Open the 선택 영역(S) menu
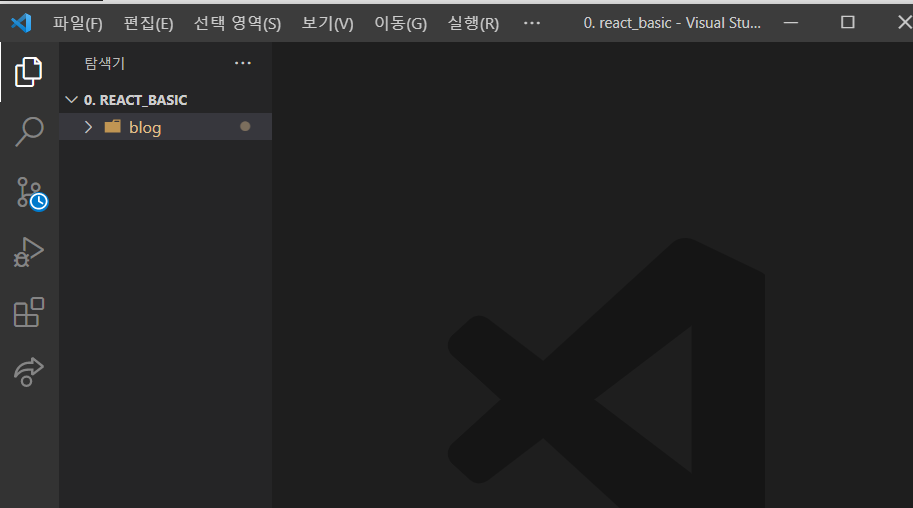This screenshot has height=508, width=913. pyautogui.click(x=237, y=23)
